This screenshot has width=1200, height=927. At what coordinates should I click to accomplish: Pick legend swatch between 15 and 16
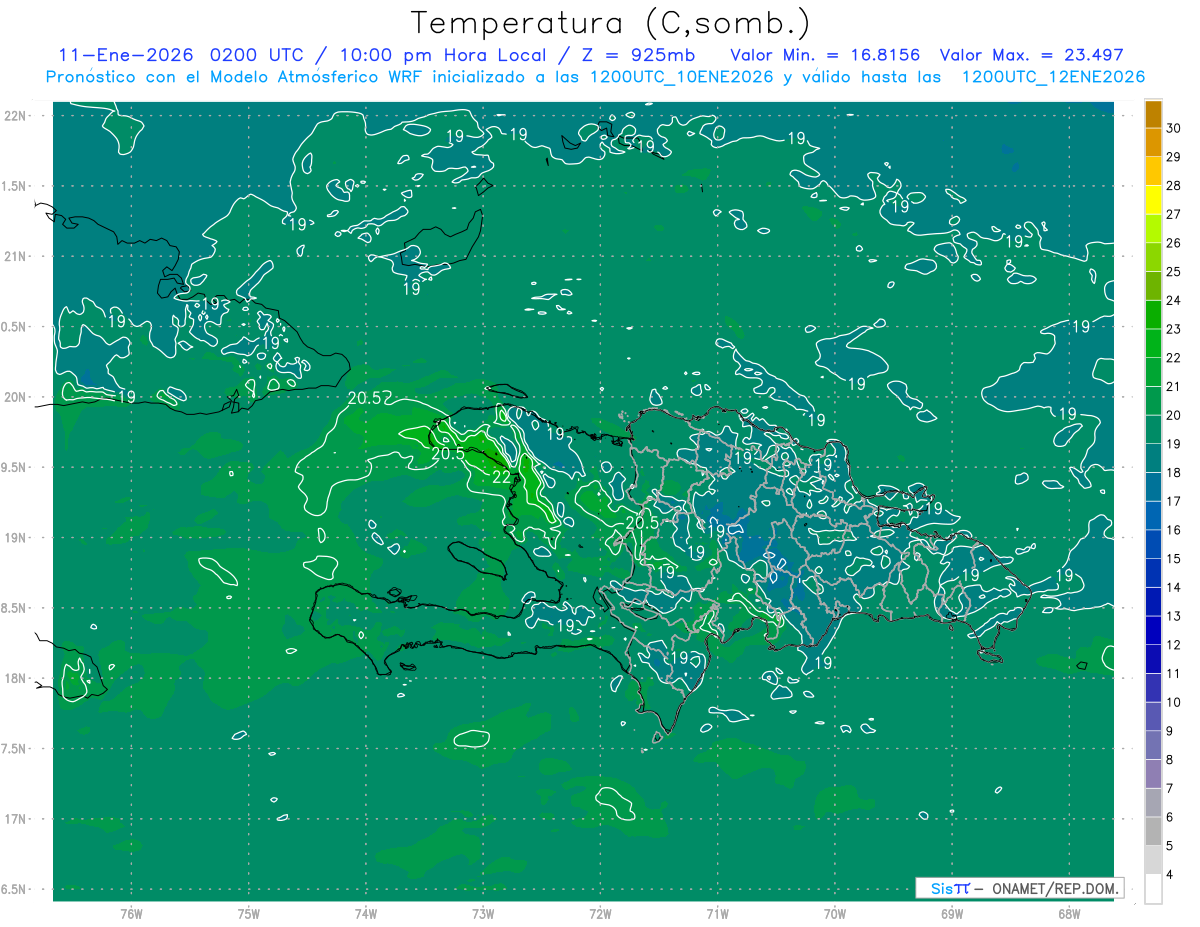point(1153,545)
